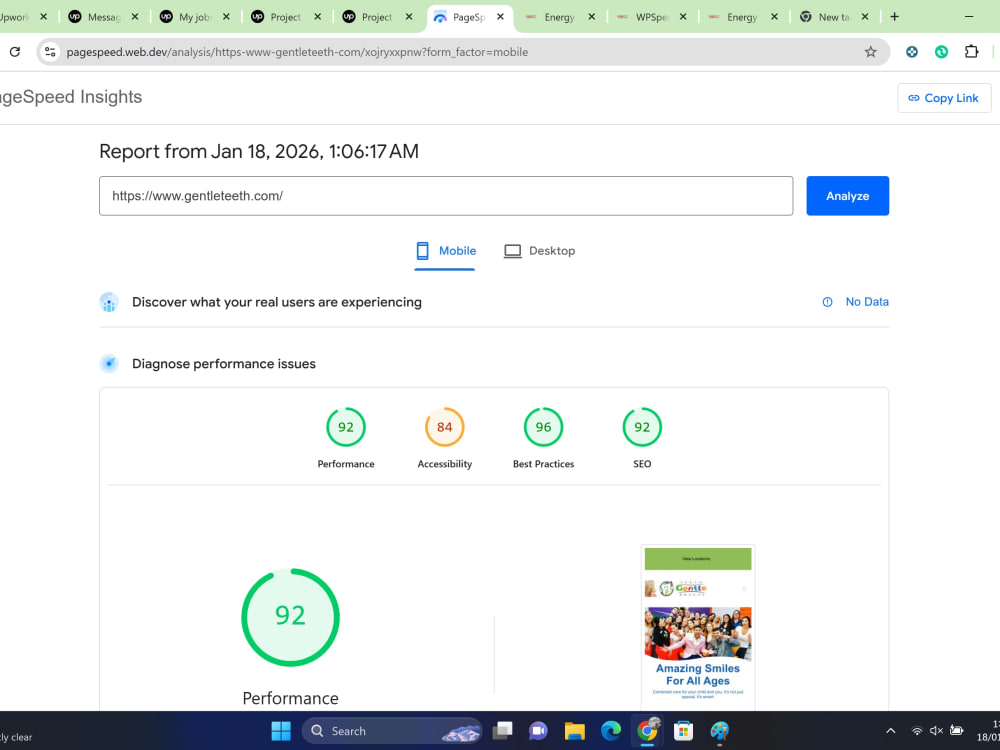The width and height of the screenshot is (1000, 750).
Task: Click the Copy Link button
Action: coord(944,98)
